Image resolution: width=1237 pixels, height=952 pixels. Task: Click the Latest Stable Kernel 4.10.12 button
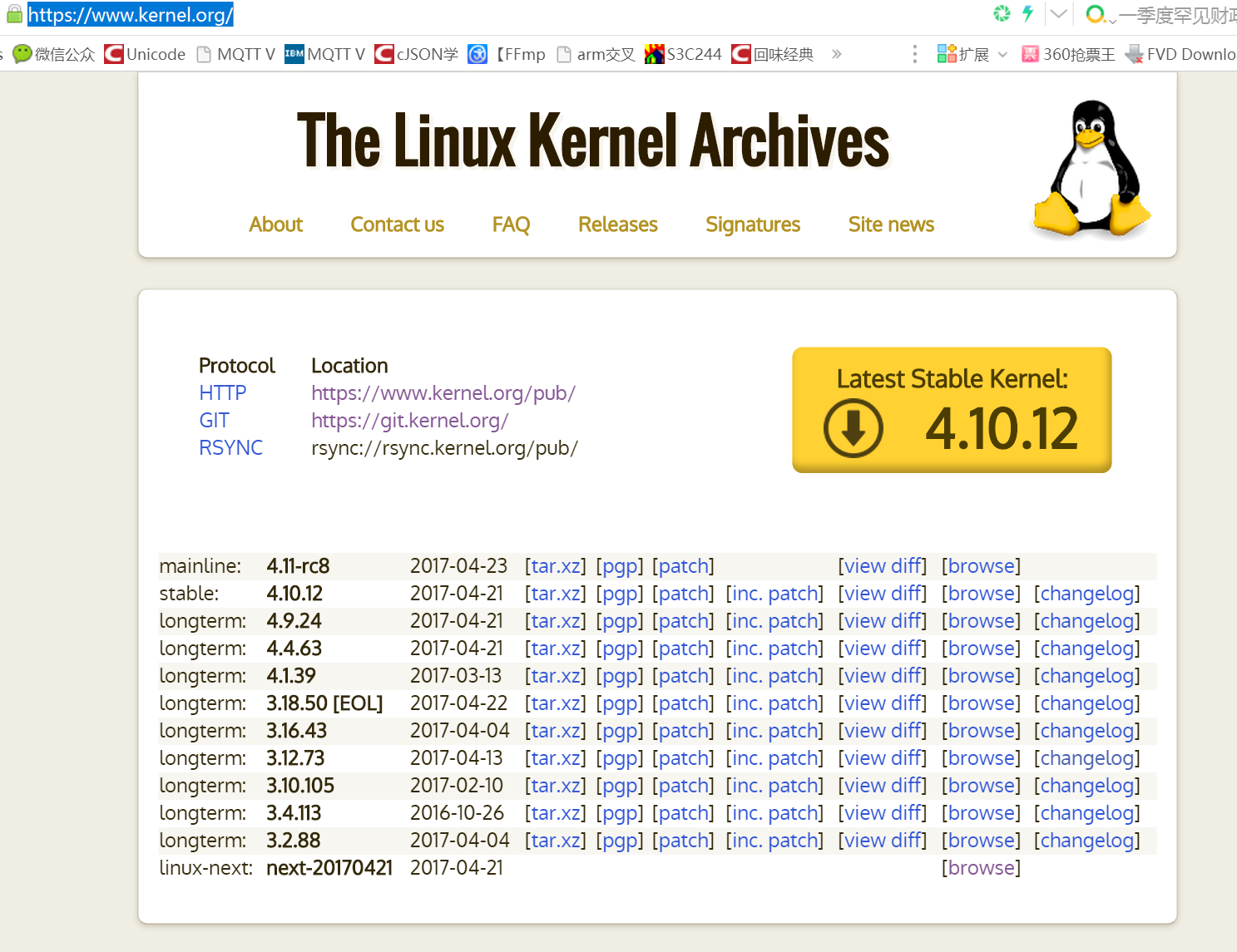[x=952, y=410]
